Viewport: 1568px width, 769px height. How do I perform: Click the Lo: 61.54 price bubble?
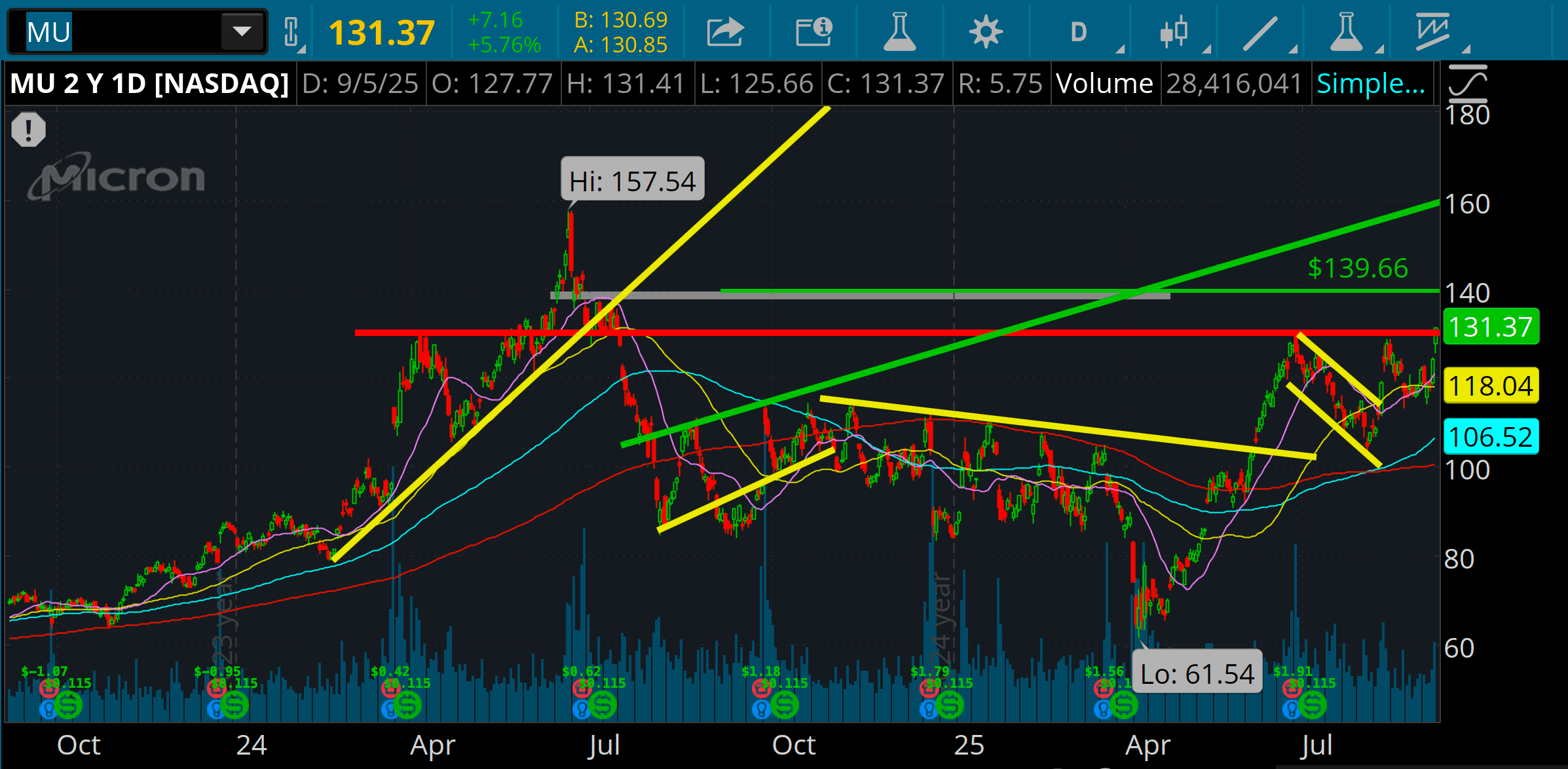(1197, 673)
